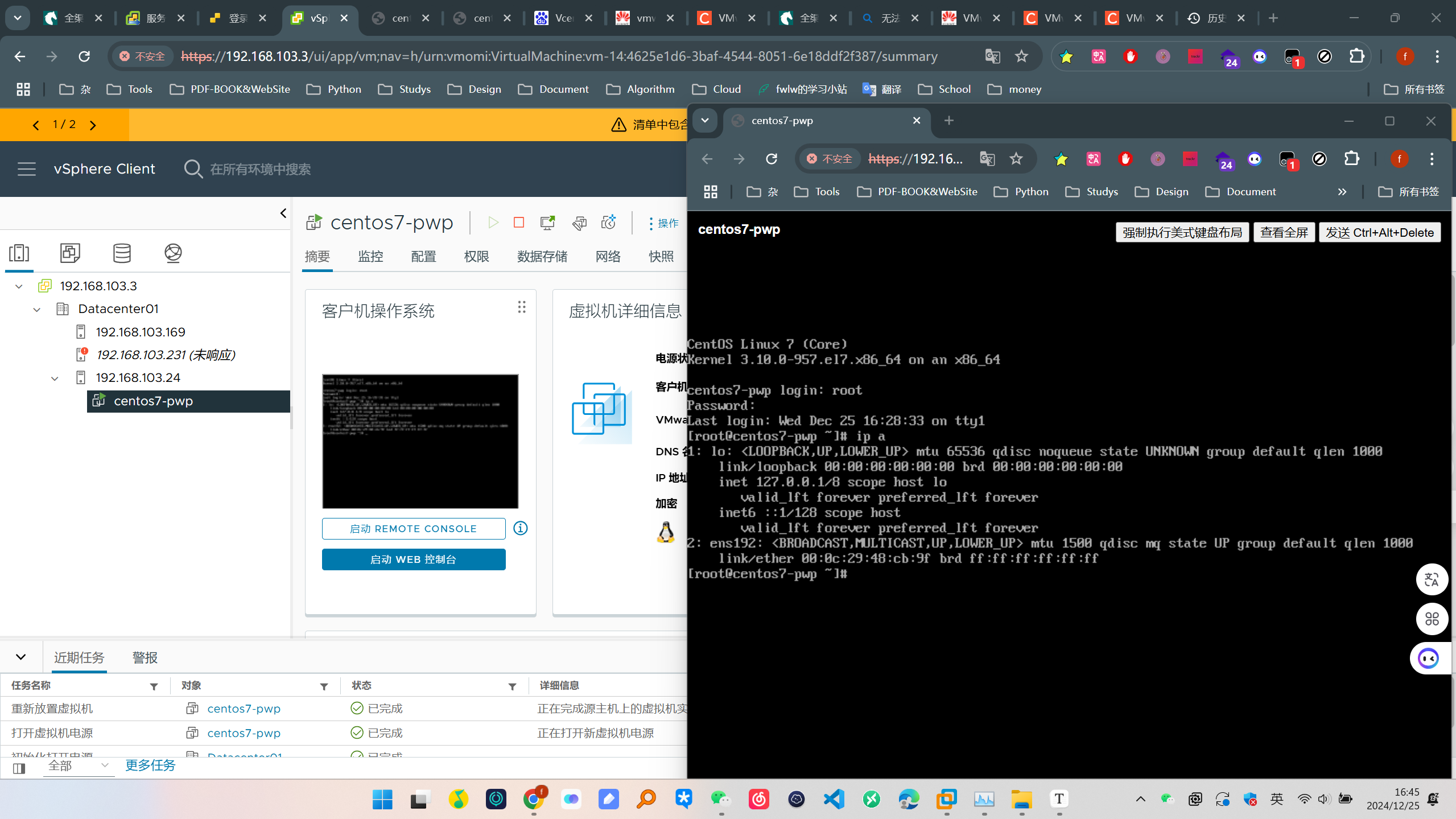This screenshot has height=819, width=1456.
Task: Click Wi-Fi icon in system tray
Action: click(1304, 799)
